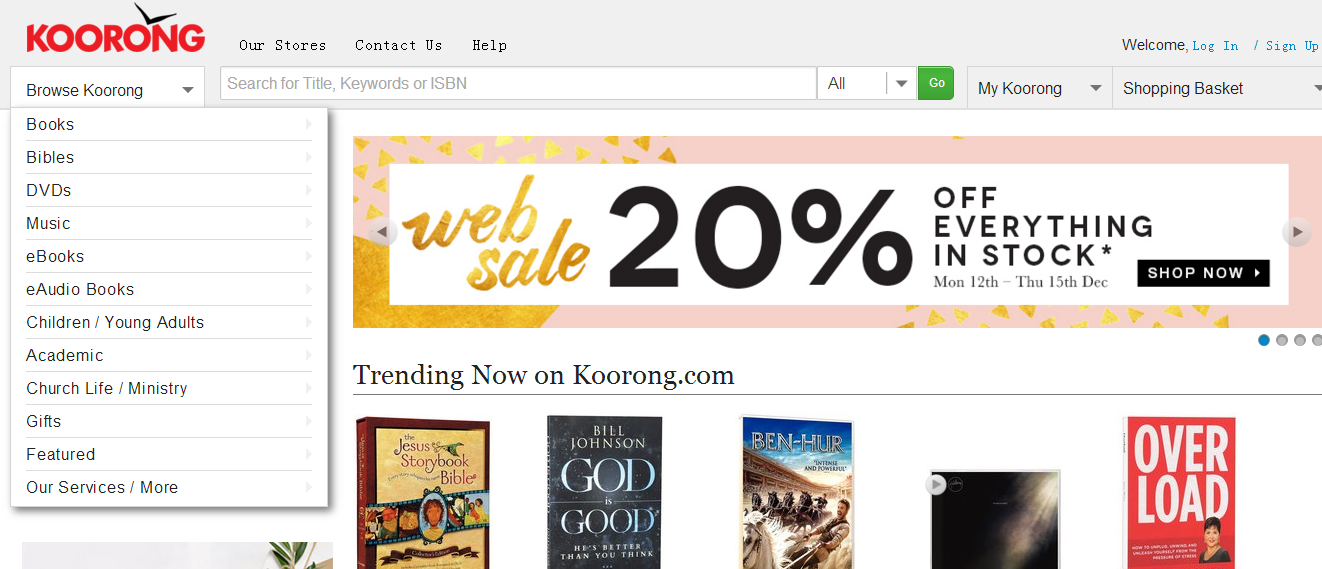The image size is (1322, 569).
Task: Select the second carousel indicator dot
Action: point(1282,340)
